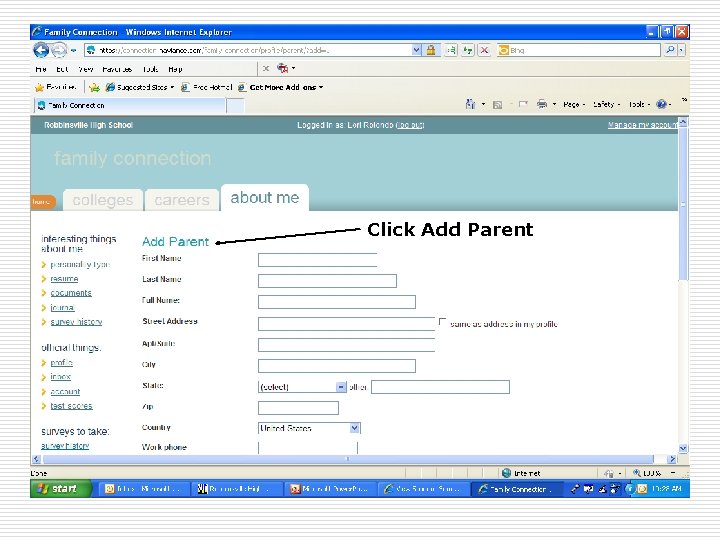720x540 pixels.
Task: Click the Street Address input field
Action: point(346,324)
